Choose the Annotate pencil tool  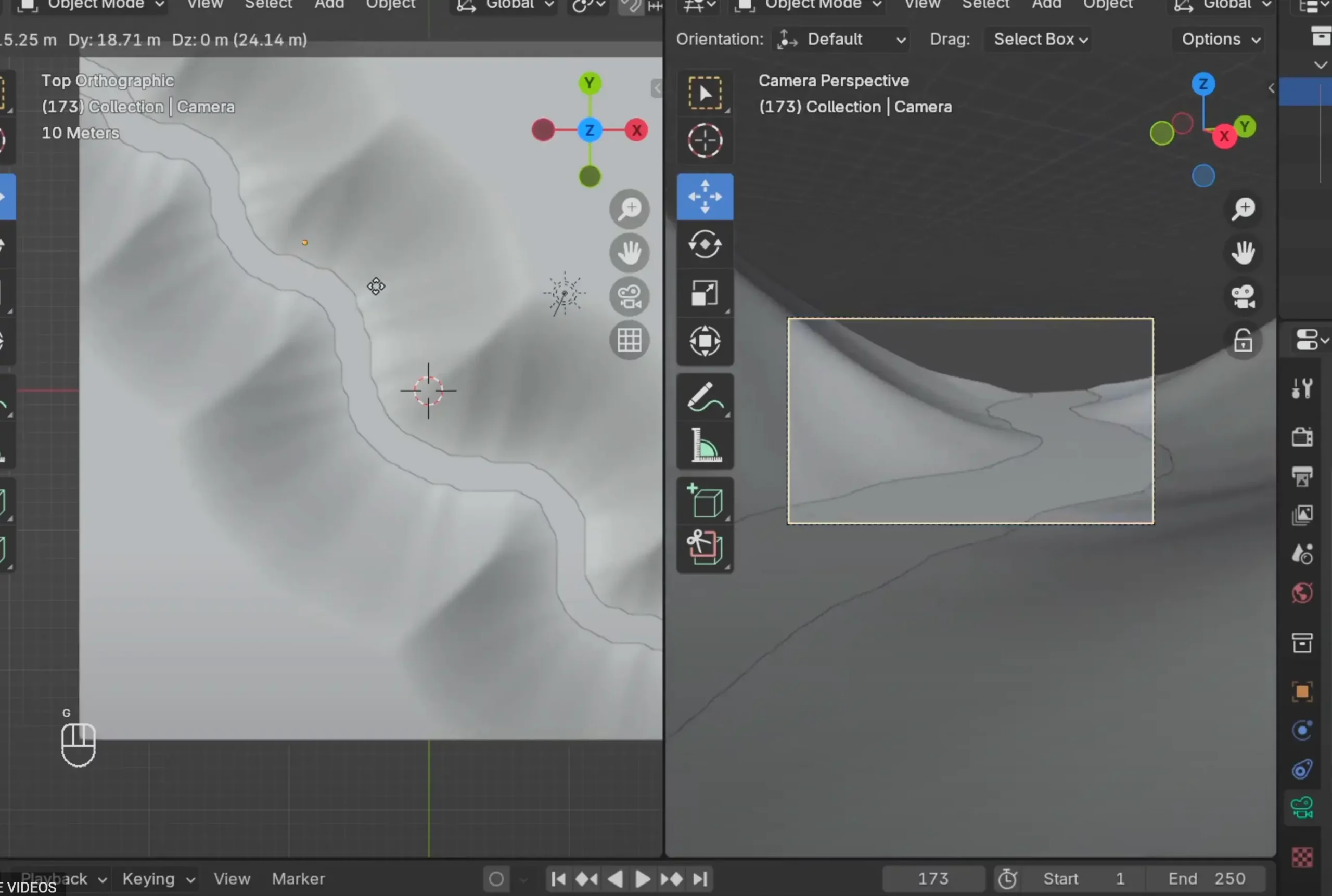pyautogui.click(x=705, y=397)
